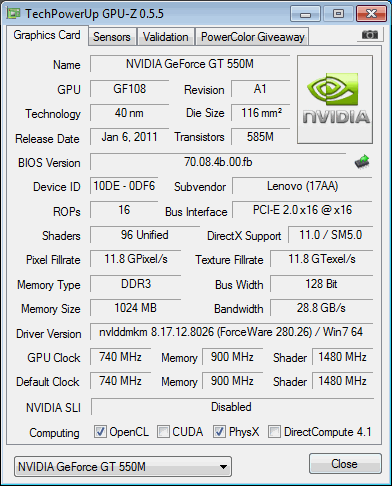This screenshot has height=486, width=392.
Task: Toggle the DirectCompute 4.1 checkbox
Action: (274, 431)
